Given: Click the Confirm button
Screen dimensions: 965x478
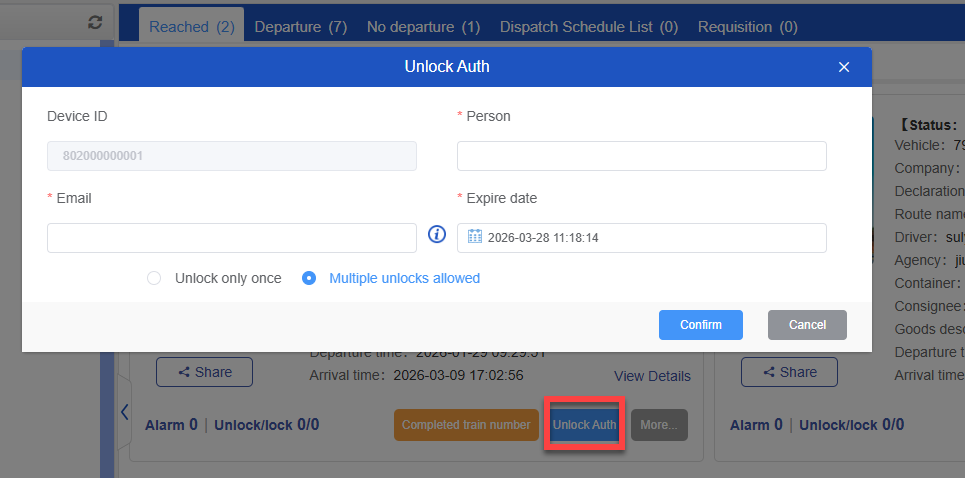Looking at the screenshot, I should 700,325.
